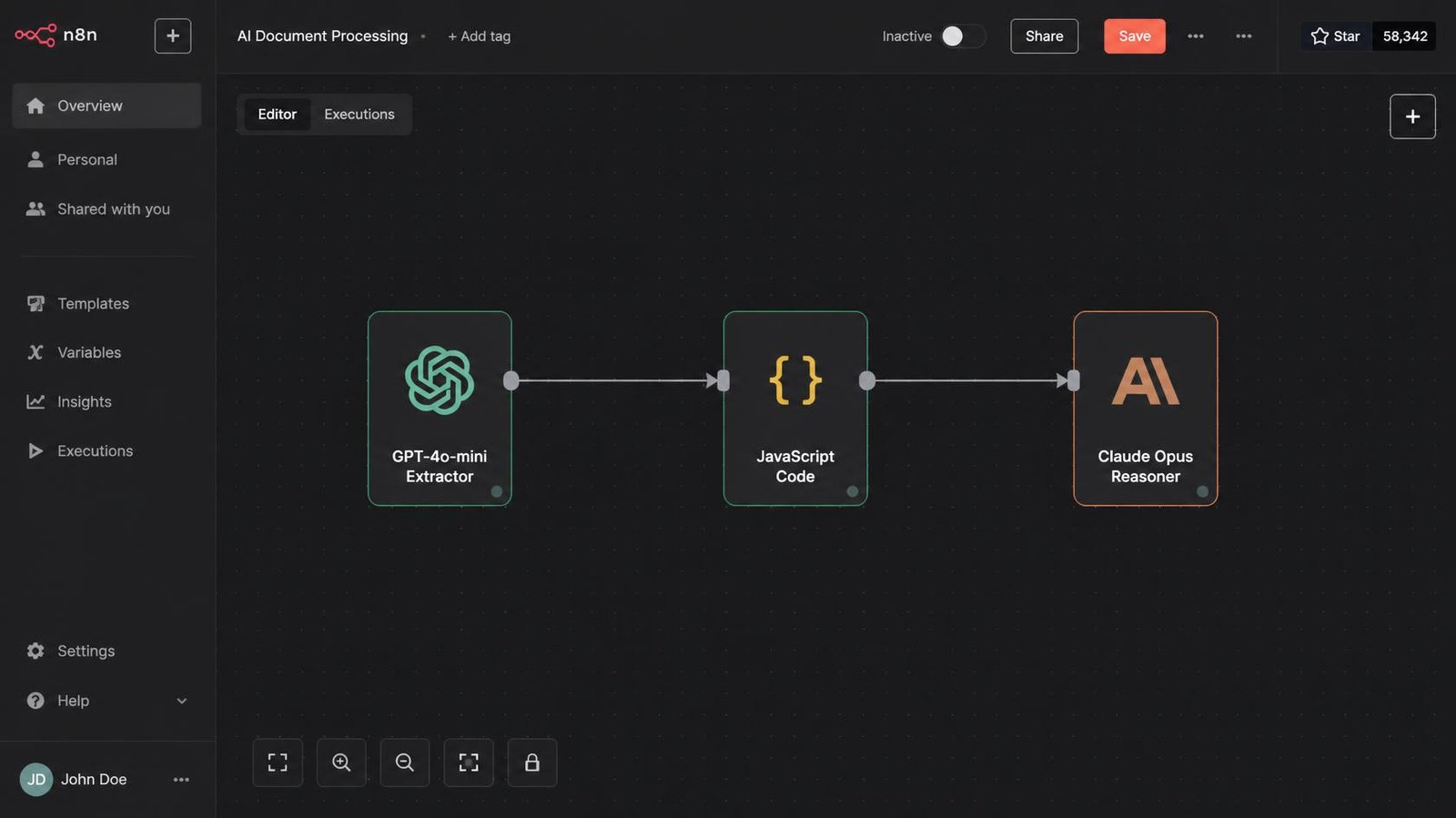Click status dot on JavaScript Code node
This screenshot has width=1456, height=818.
click(853, 491)
